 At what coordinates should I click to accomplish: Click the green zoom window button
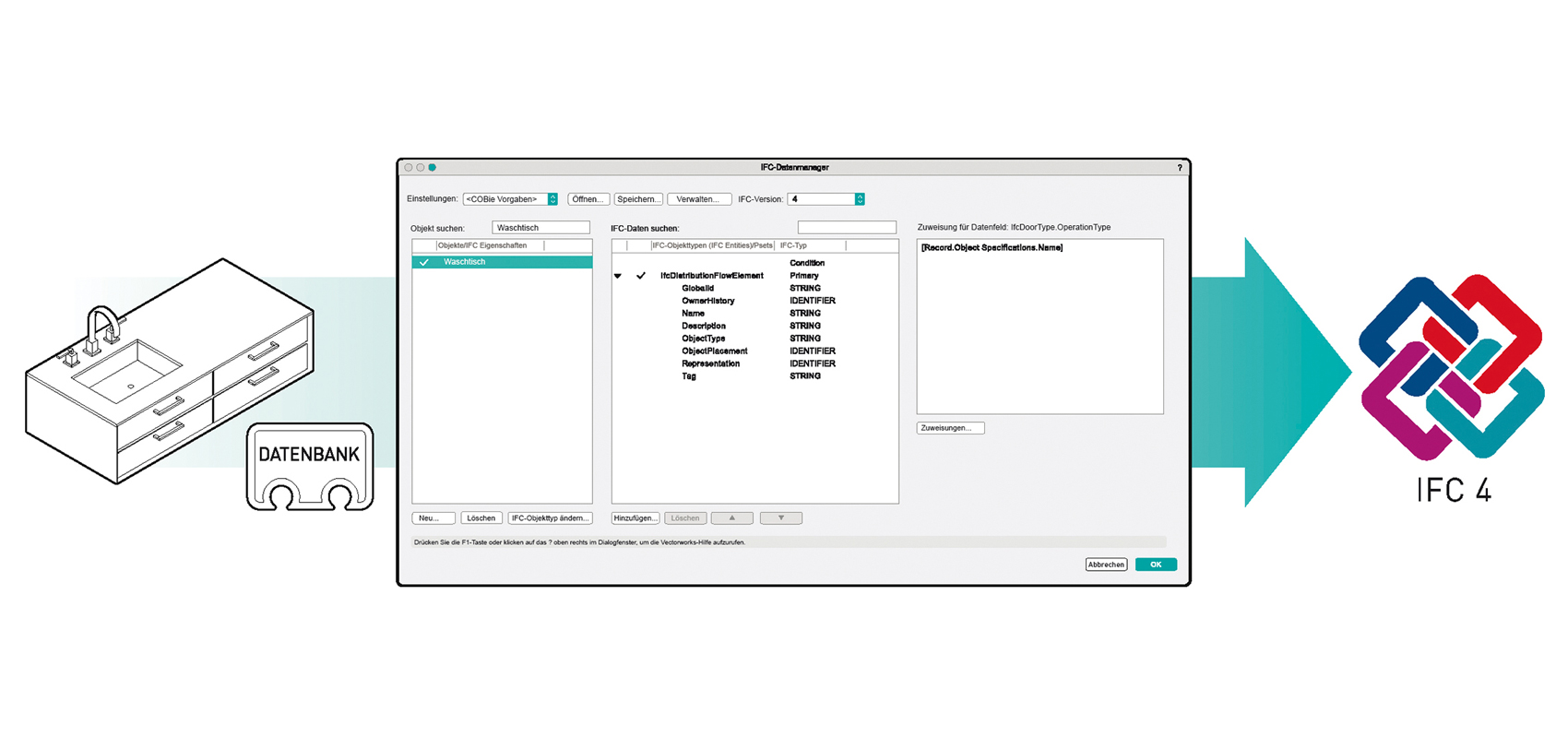[x=433, y=168]
